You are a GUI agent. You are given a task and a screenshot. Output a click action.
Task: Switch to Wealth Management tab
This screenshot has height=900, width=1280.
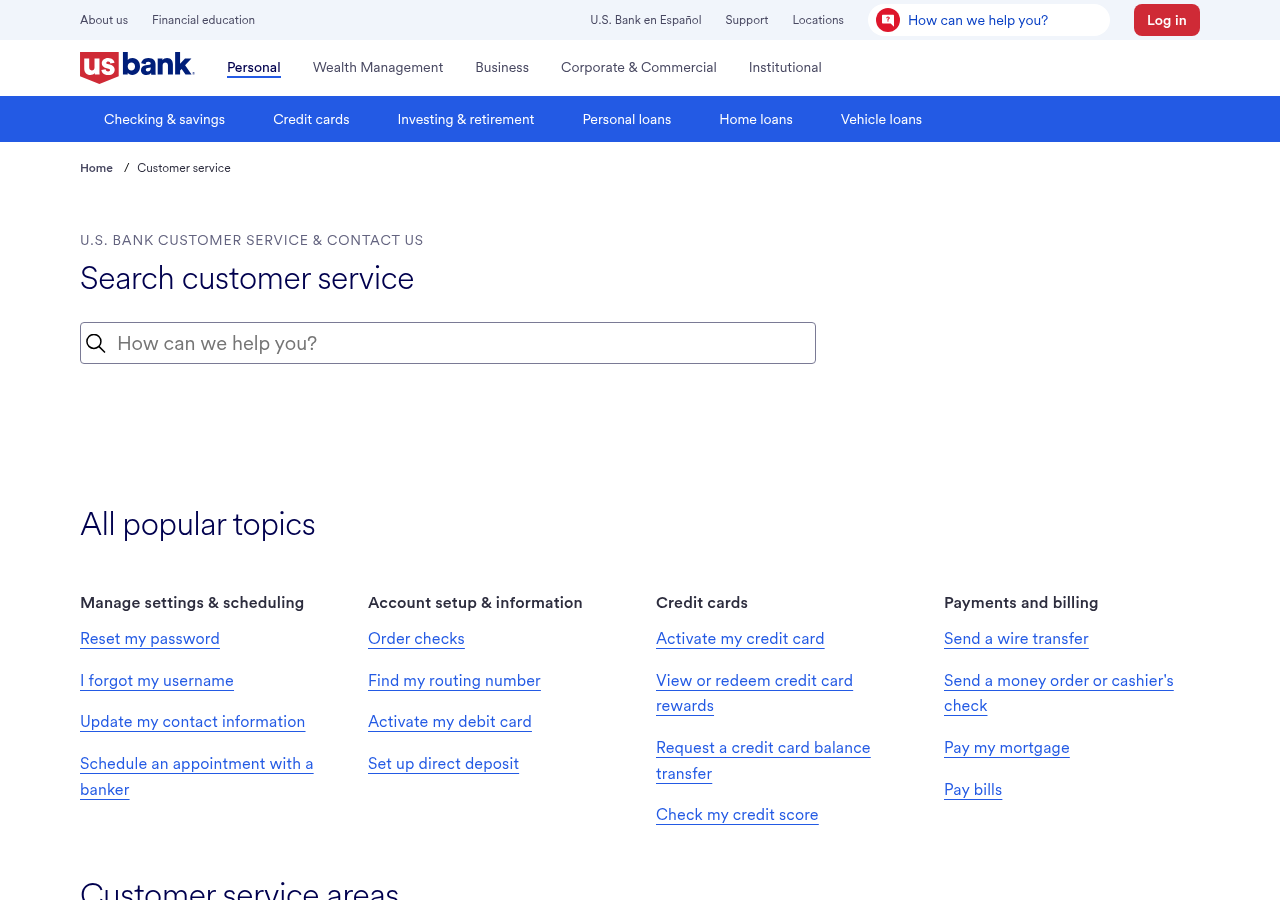point(377,67)
